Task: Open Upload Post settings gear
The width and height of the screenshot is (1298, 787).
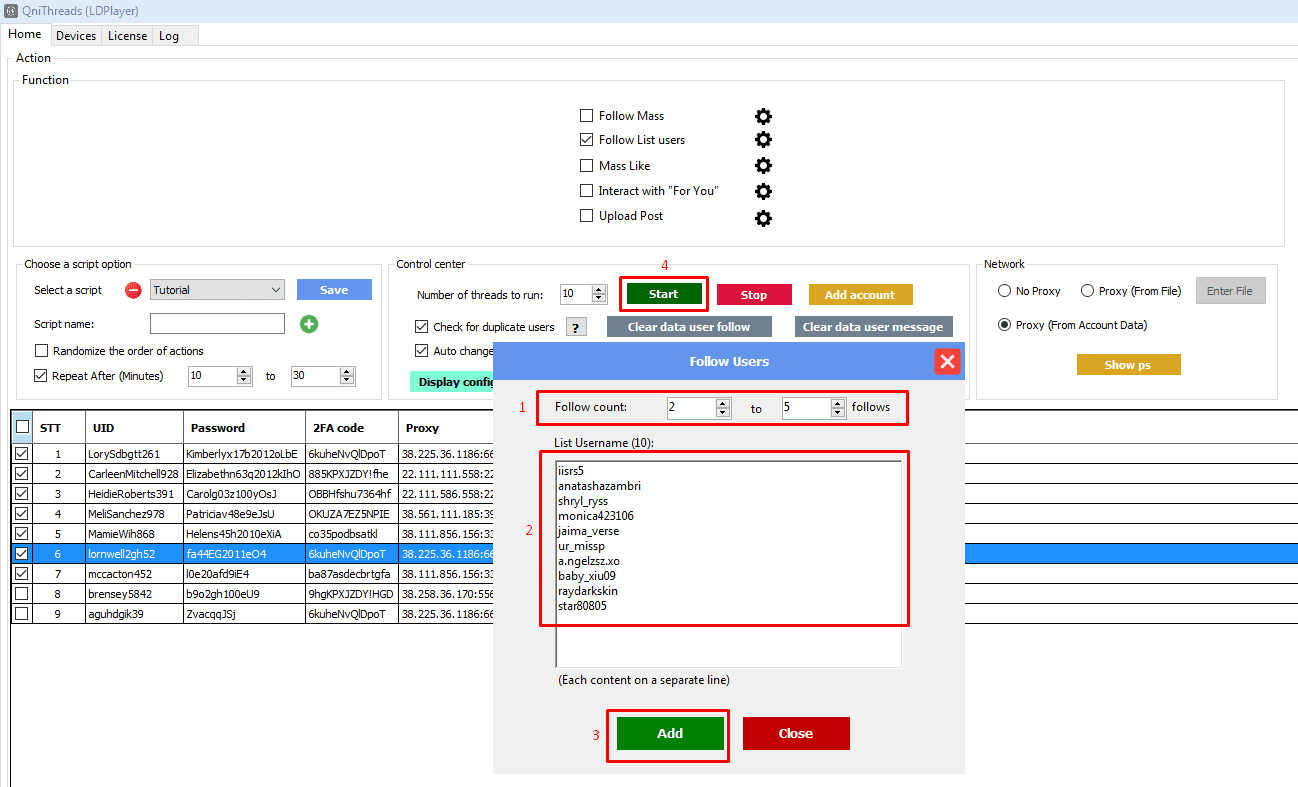Action: [763, 217]
